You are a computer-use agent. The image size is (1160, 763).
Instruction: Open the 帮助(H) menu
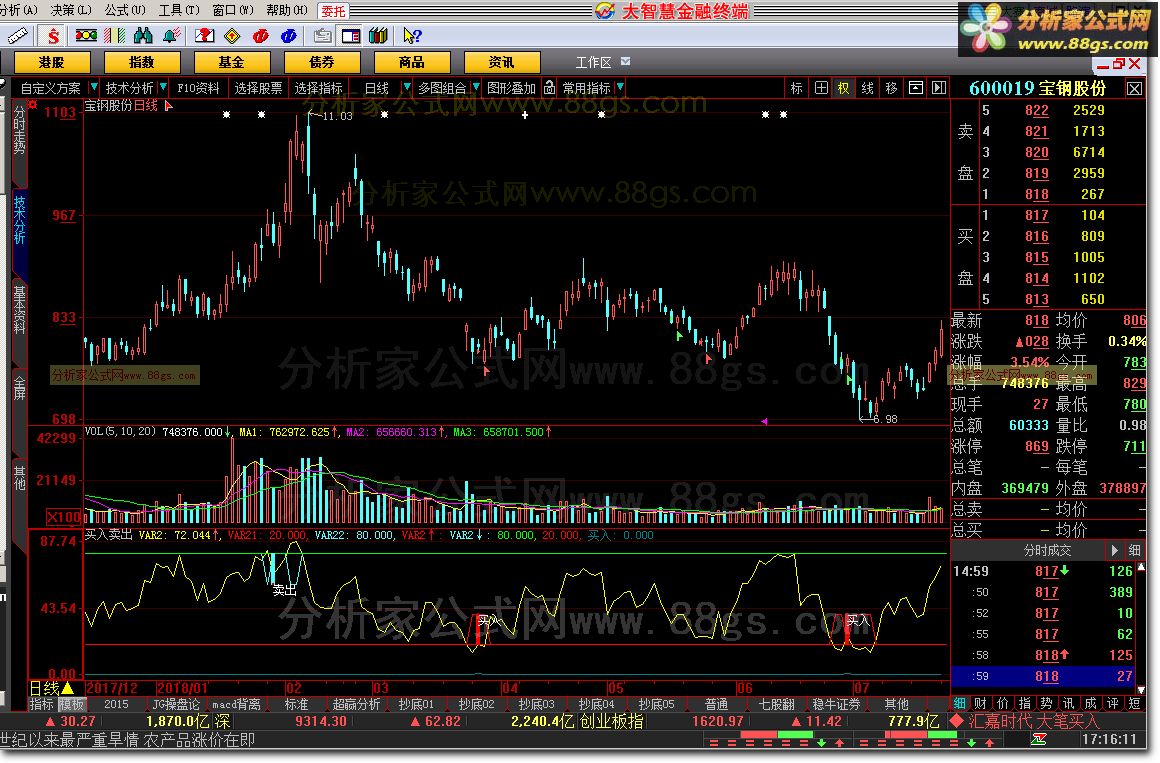(286, 10)
